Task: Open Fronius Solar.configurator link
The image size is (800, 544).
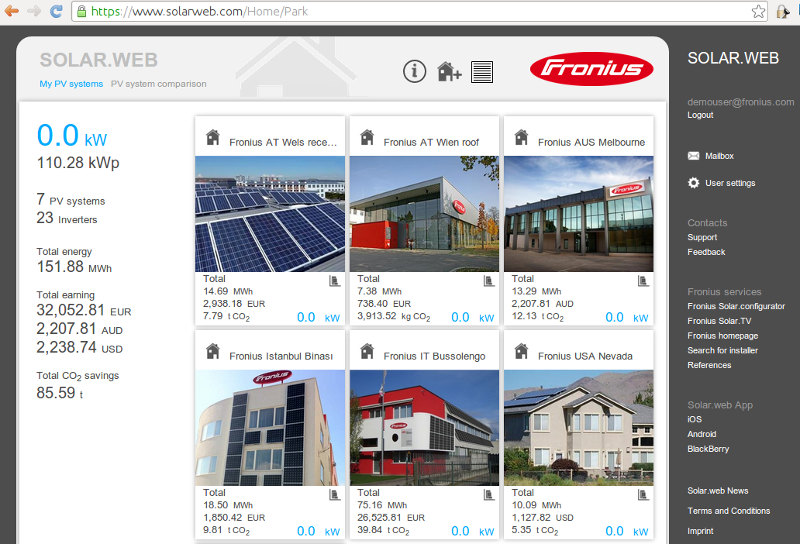Action: (x=736, y=306)
